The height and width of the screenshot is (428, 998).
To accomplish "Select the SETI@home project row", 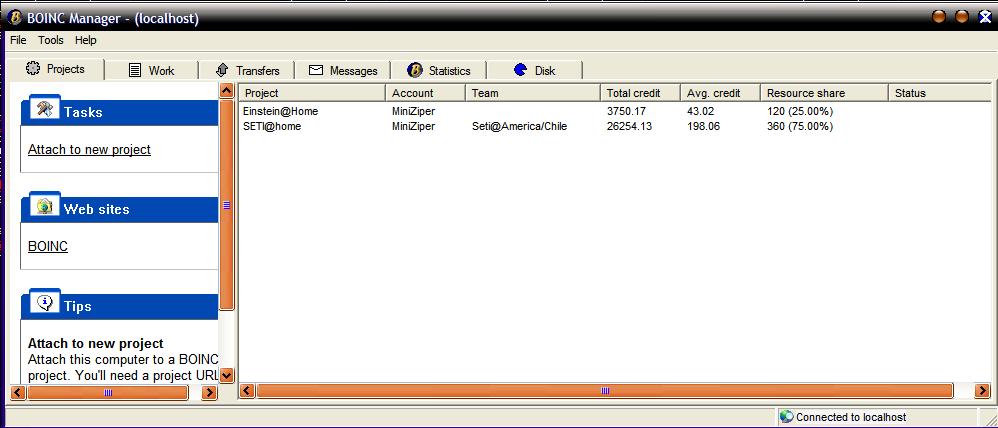I will (x=272, y=126).
